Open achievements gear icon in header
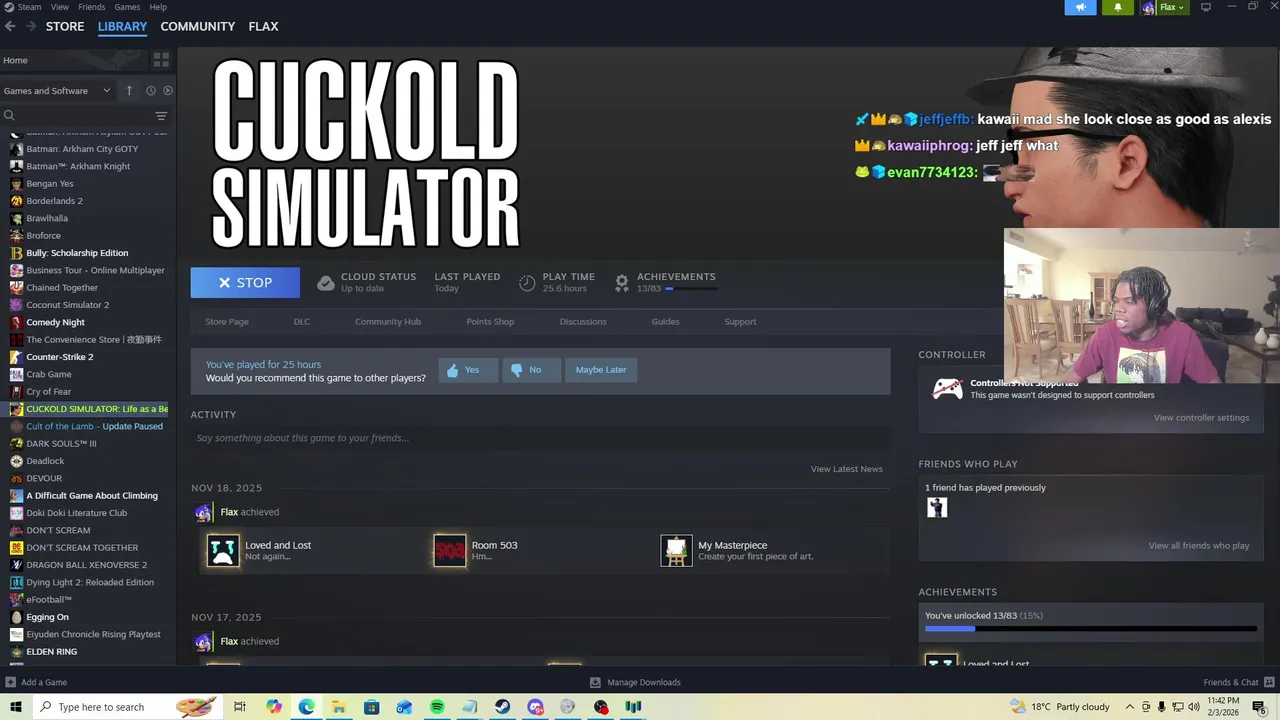This screenshot has width=1280, height=720. click(622, 283)
